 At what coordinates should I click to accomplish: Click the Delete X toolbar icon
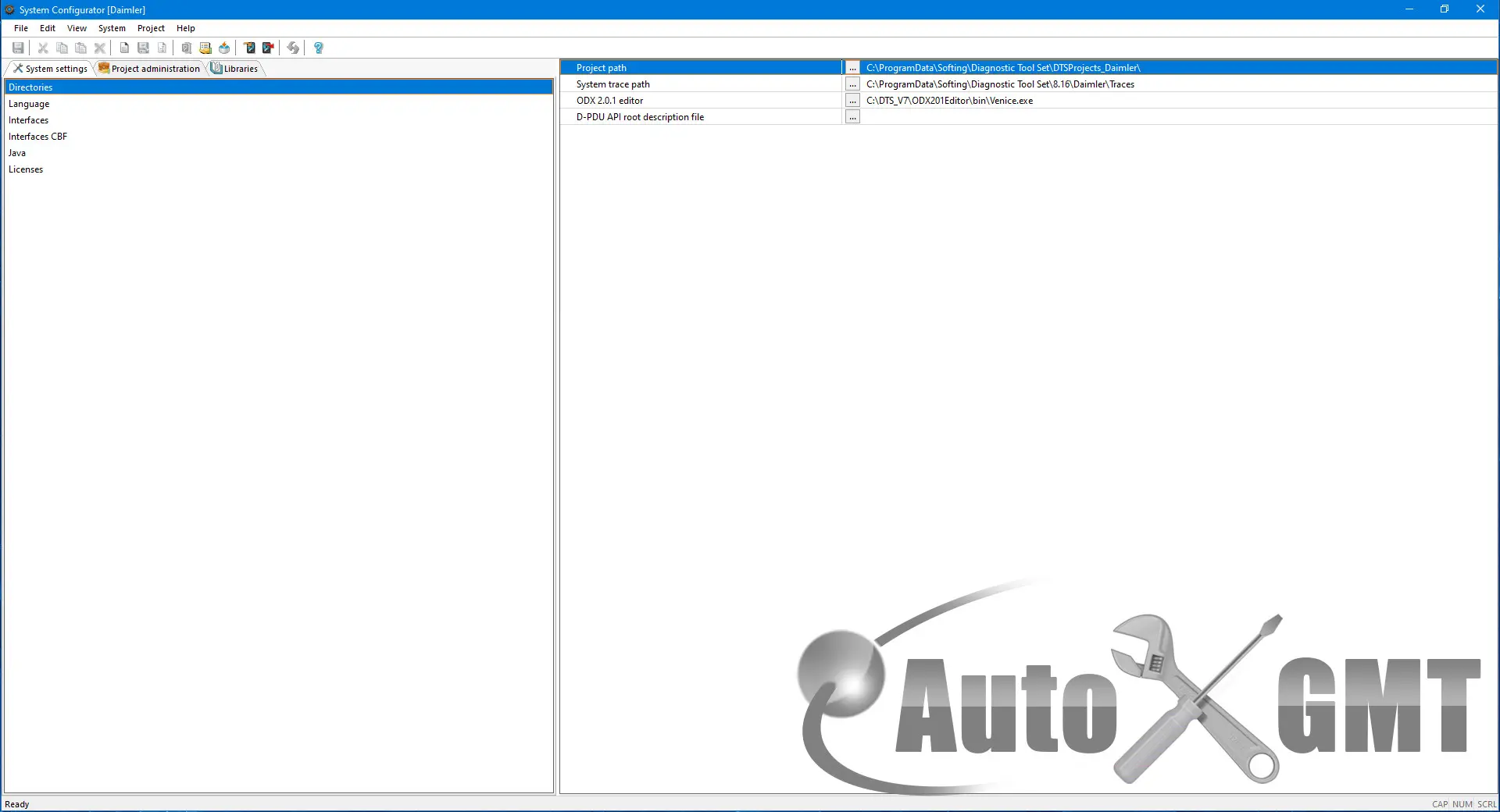coord(99,48)
